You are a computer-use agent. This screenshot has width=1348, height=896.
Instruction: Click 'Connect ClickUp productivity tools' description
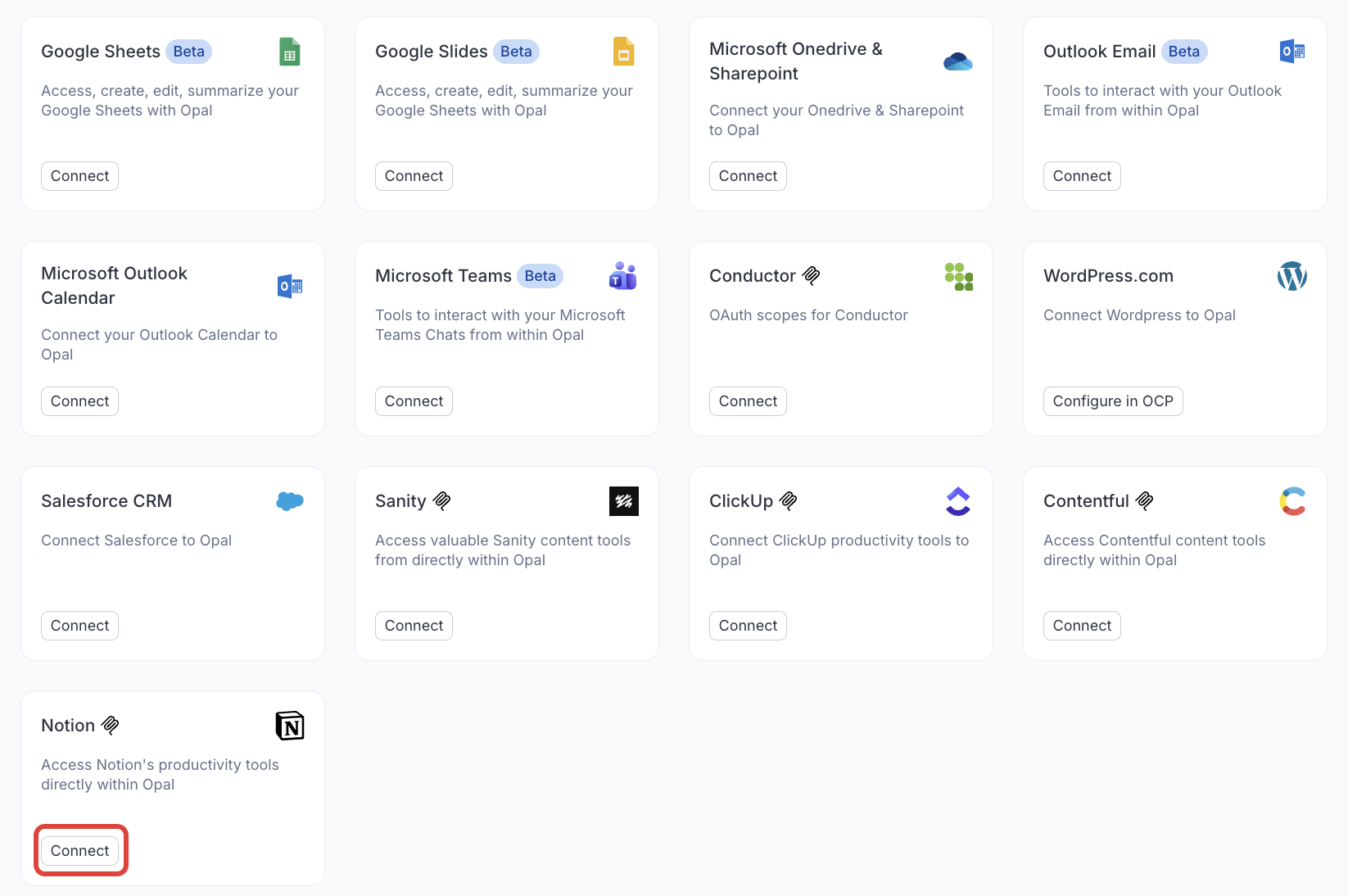(x=839, y=550)
